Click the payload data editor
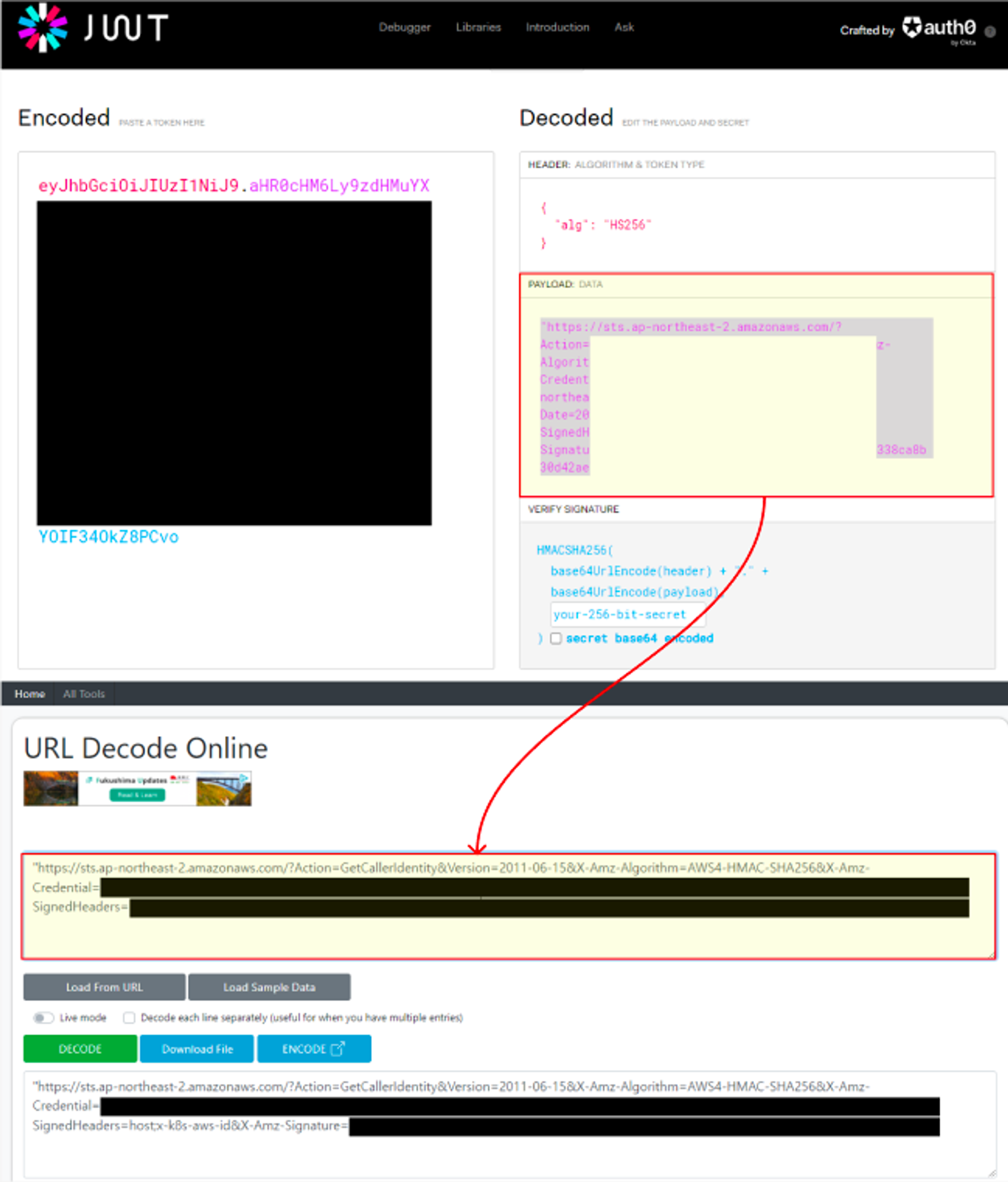 tap(757, 397)
